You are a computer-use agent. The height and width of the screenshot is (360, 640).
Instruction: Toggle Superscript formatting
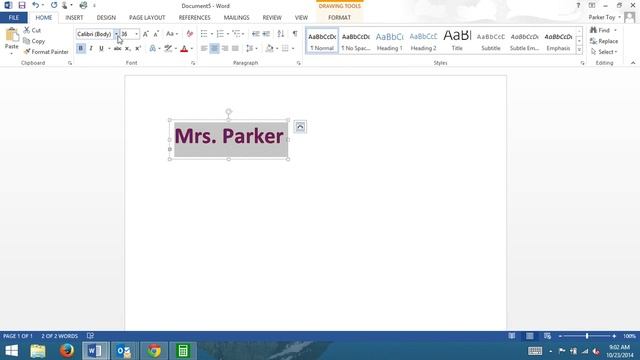138,49
